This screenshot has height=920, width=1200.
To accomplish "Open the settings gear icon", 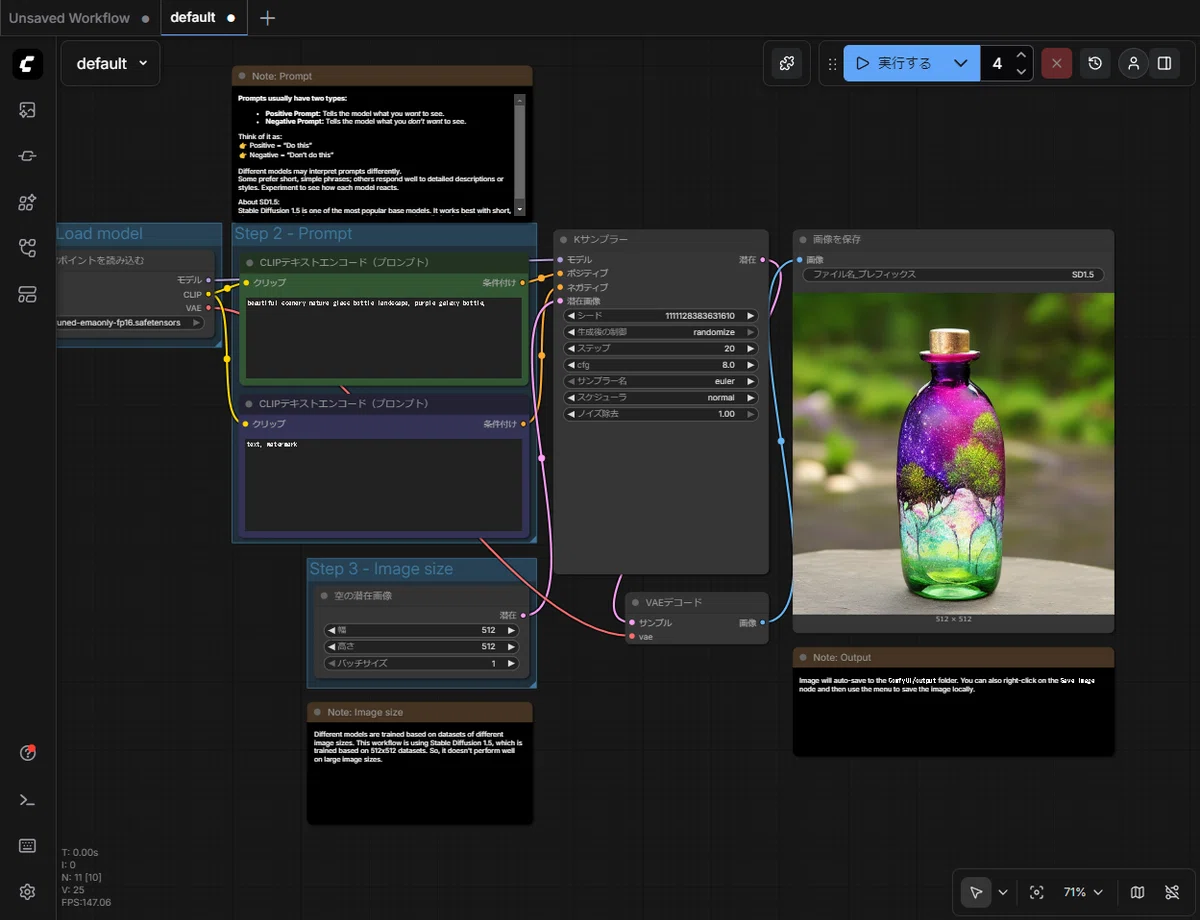I will click(x=28, y=891).
